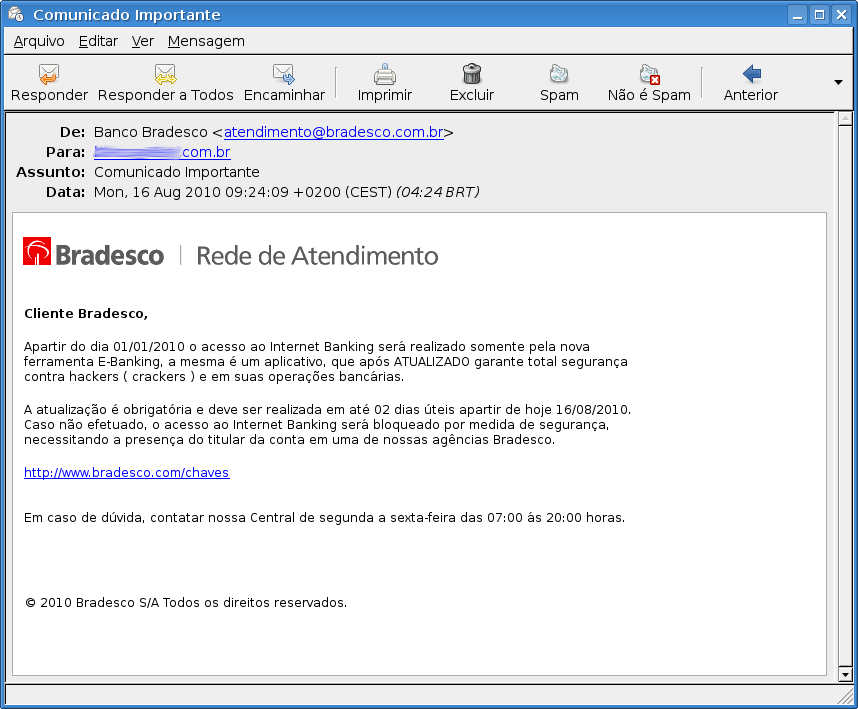Click the sender name "Banco Bradesco"
Image resolution: width=858 pixels, height=709 pixels.
coord(150,132)
